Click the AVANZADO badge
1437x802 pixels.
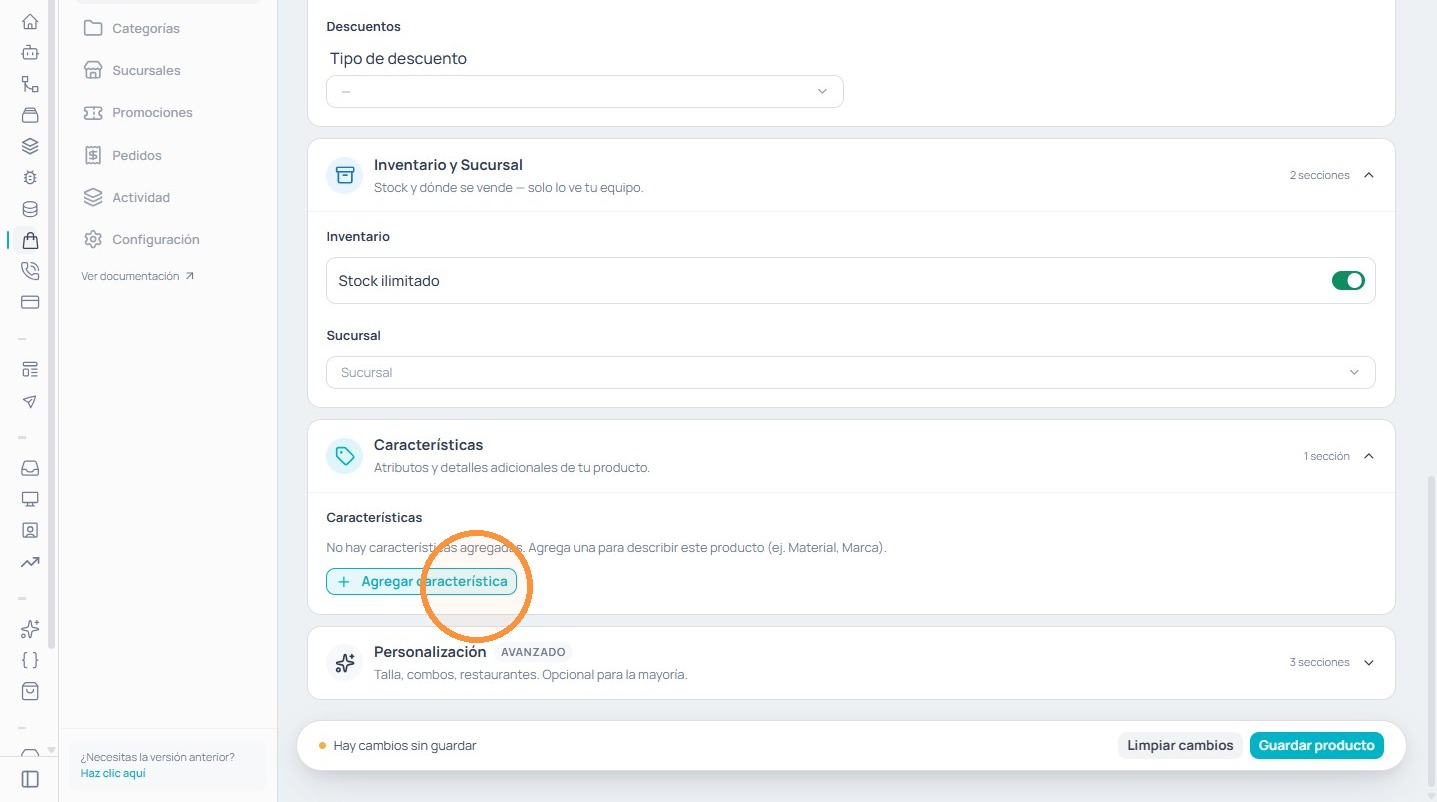[x=533, y=652]
